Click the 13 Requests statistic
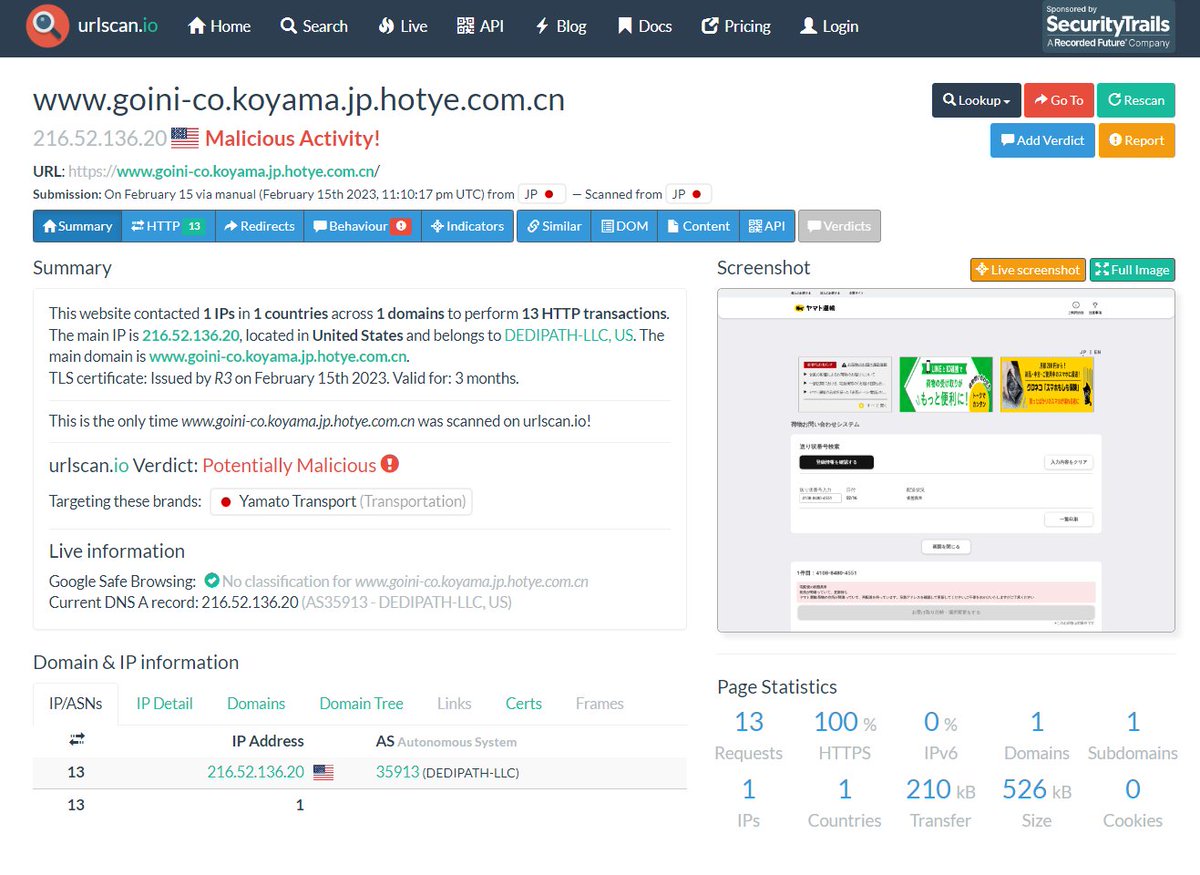This screenshot has height=875, width=1200. coord(749,735)
